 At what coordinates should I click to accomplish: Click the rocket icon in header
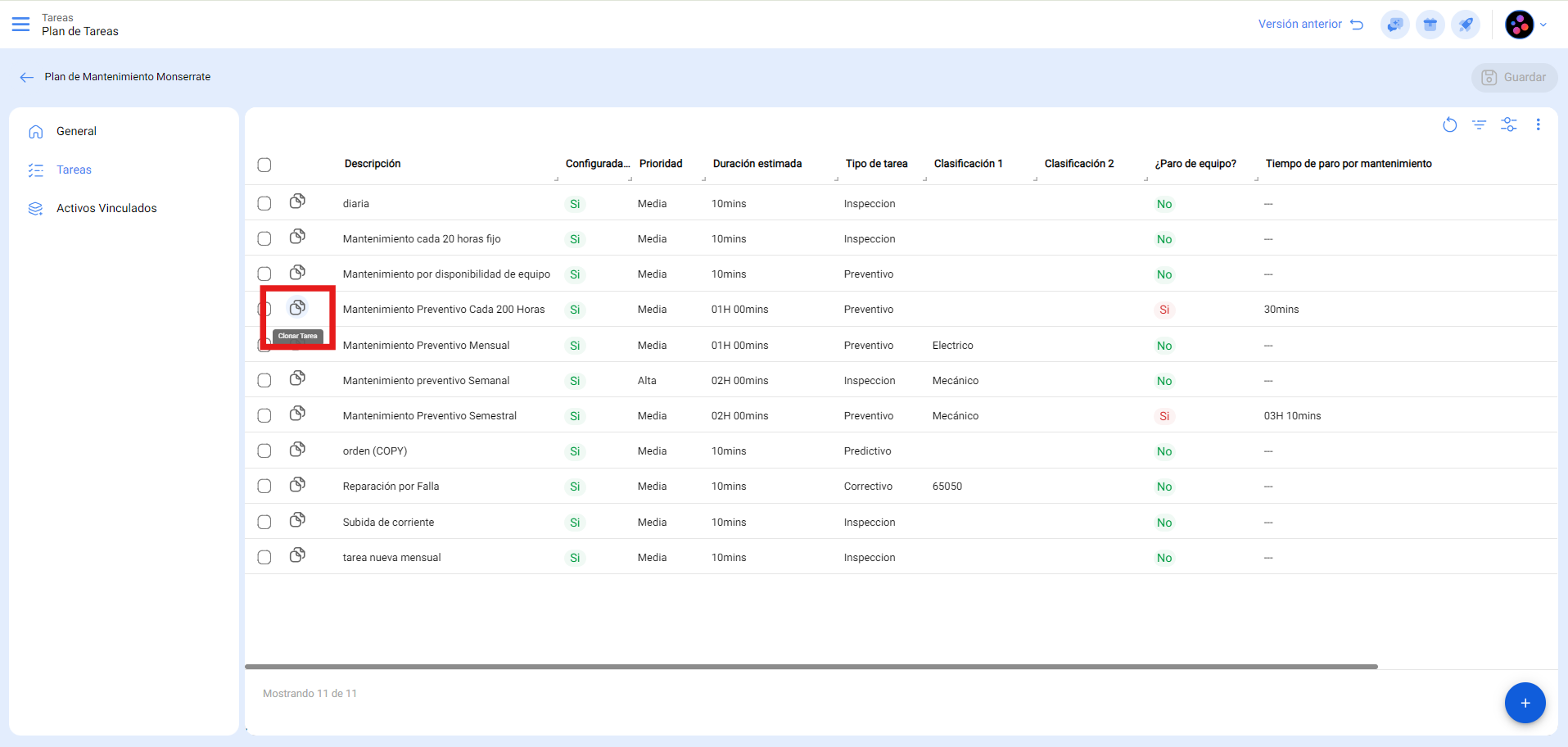(1465, 25)
